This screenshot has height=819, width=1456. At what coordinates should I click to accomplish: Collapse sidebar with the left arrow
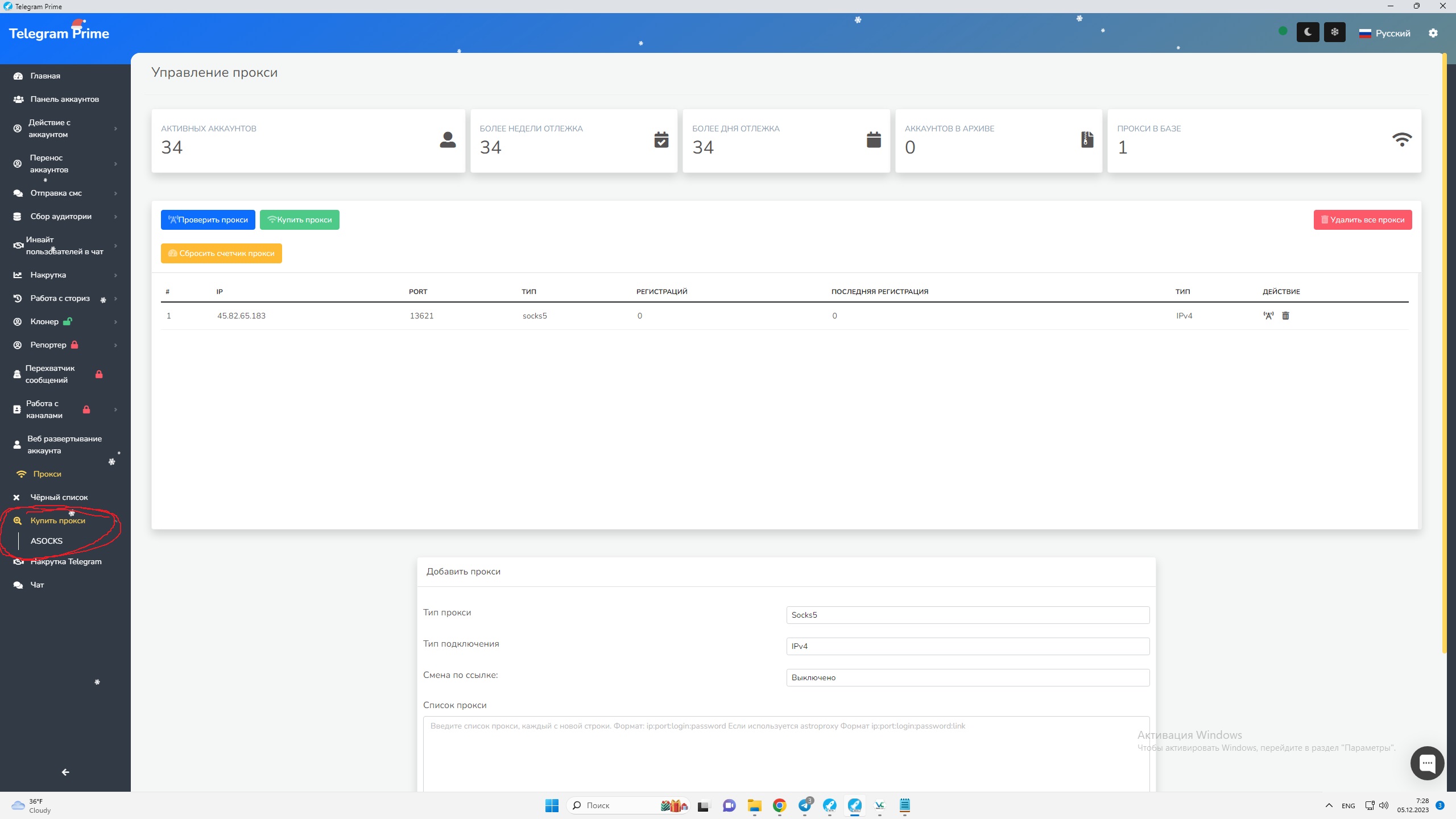[65, 772]
